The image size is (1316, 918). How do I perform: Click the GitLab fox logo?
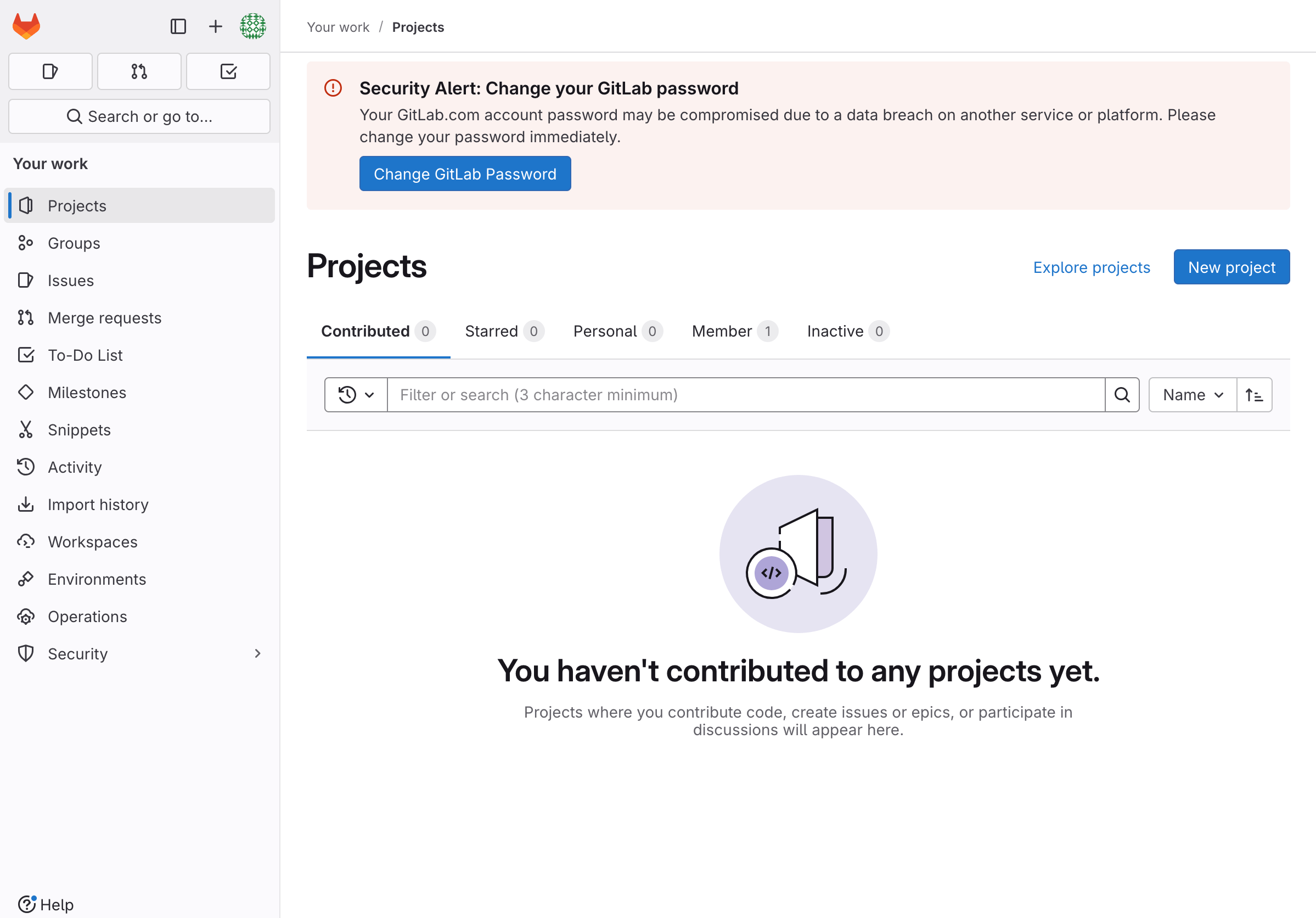(26, 26)
